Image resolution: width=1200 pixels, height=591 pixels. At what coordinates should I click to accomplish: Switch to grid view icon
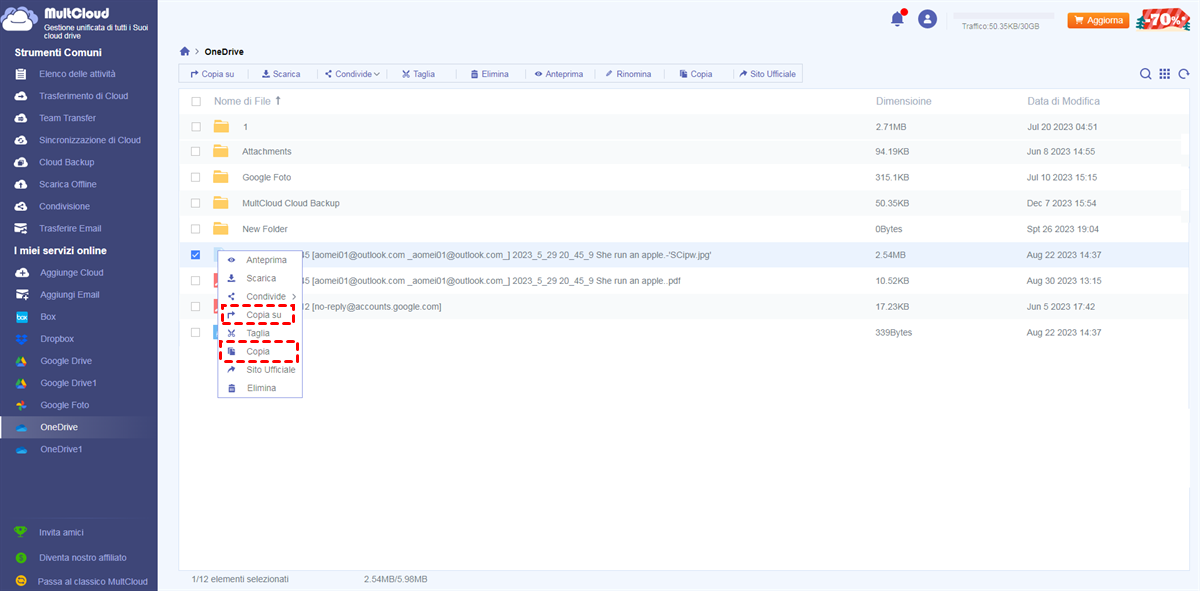(1165, 74)
